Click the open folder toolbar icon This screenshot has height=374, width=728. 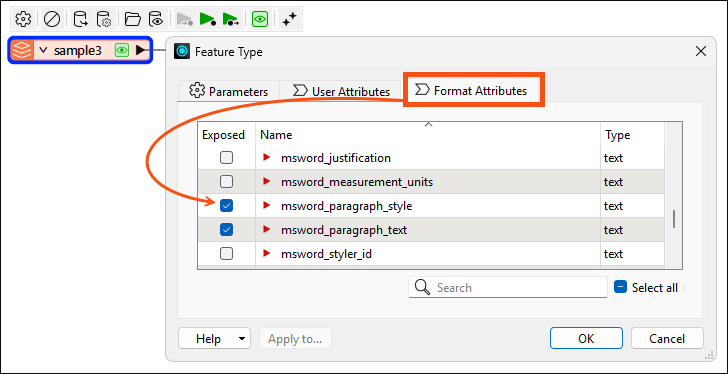coord(133,19)
